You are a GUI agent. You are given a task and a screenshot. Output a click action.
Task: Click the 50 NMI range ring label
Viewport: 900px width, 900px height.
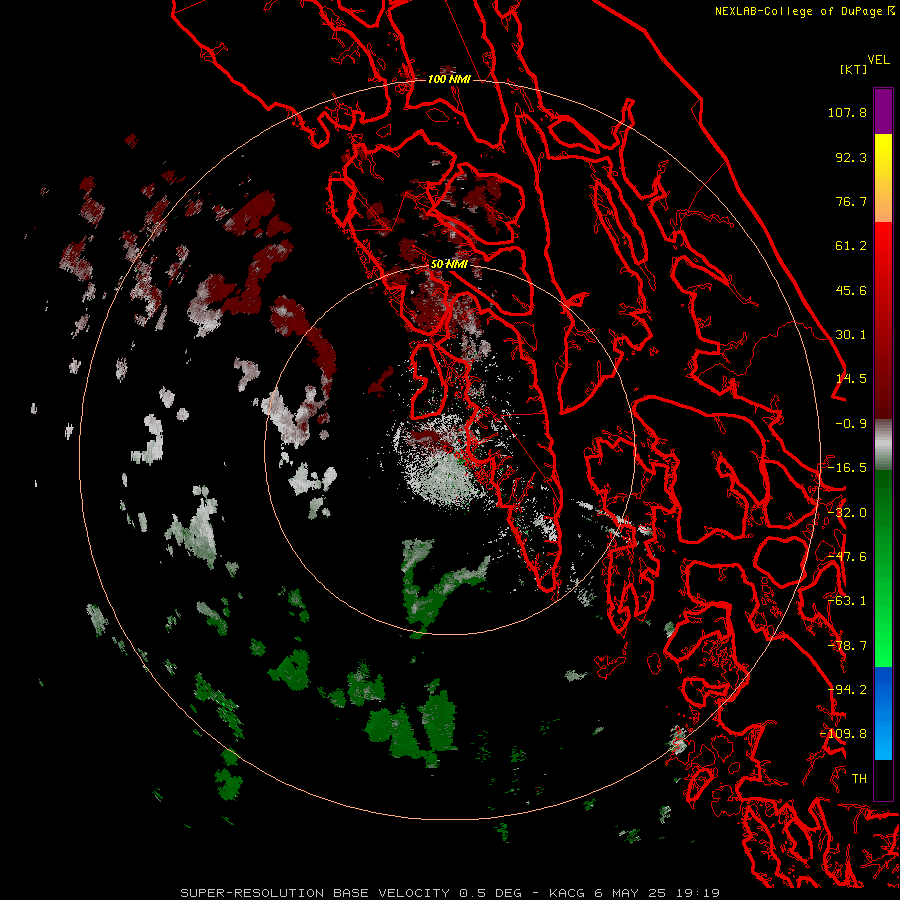[449, 264]
